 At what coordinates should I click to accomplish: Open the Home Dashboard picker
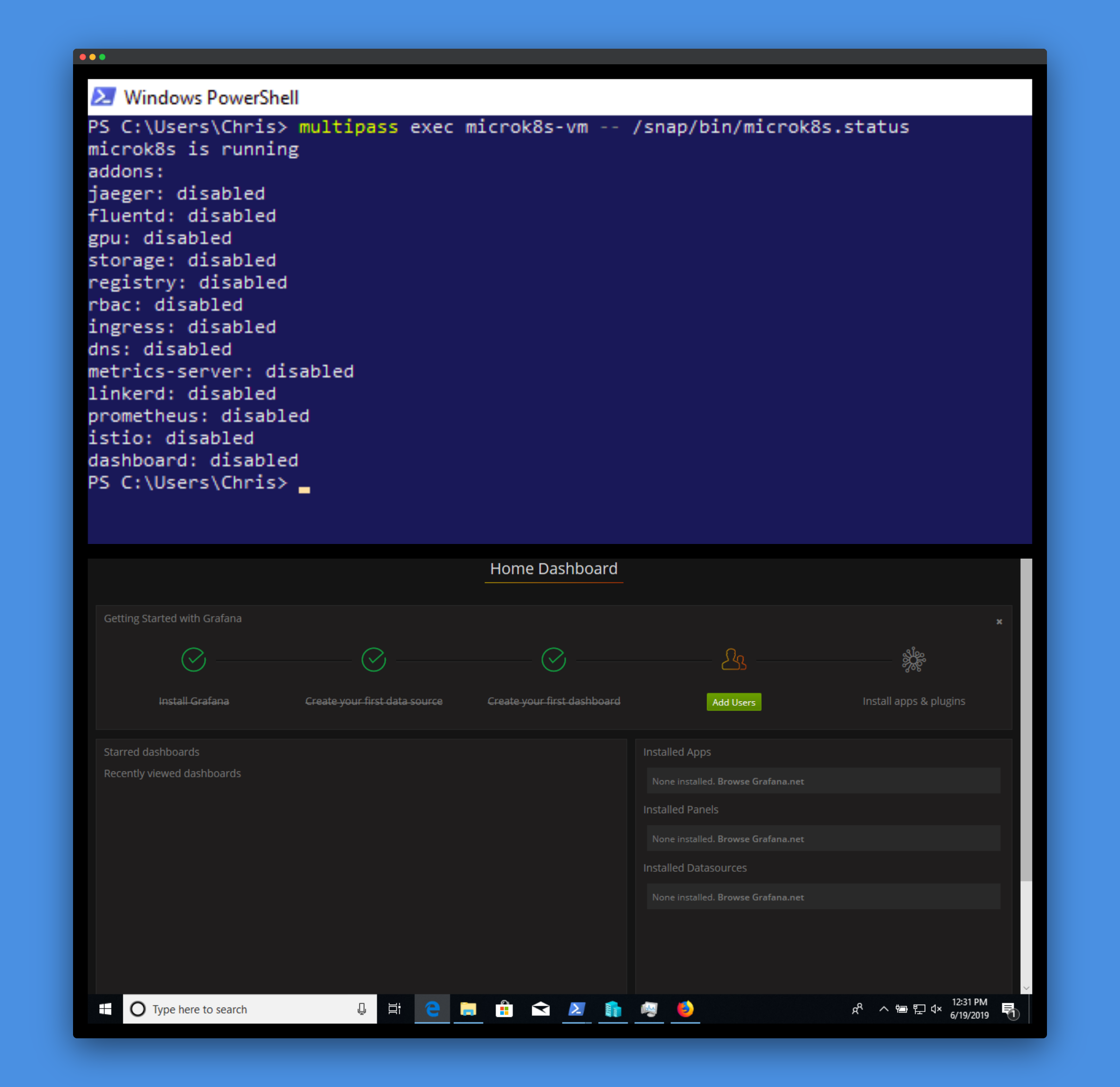tap(553, 569)
